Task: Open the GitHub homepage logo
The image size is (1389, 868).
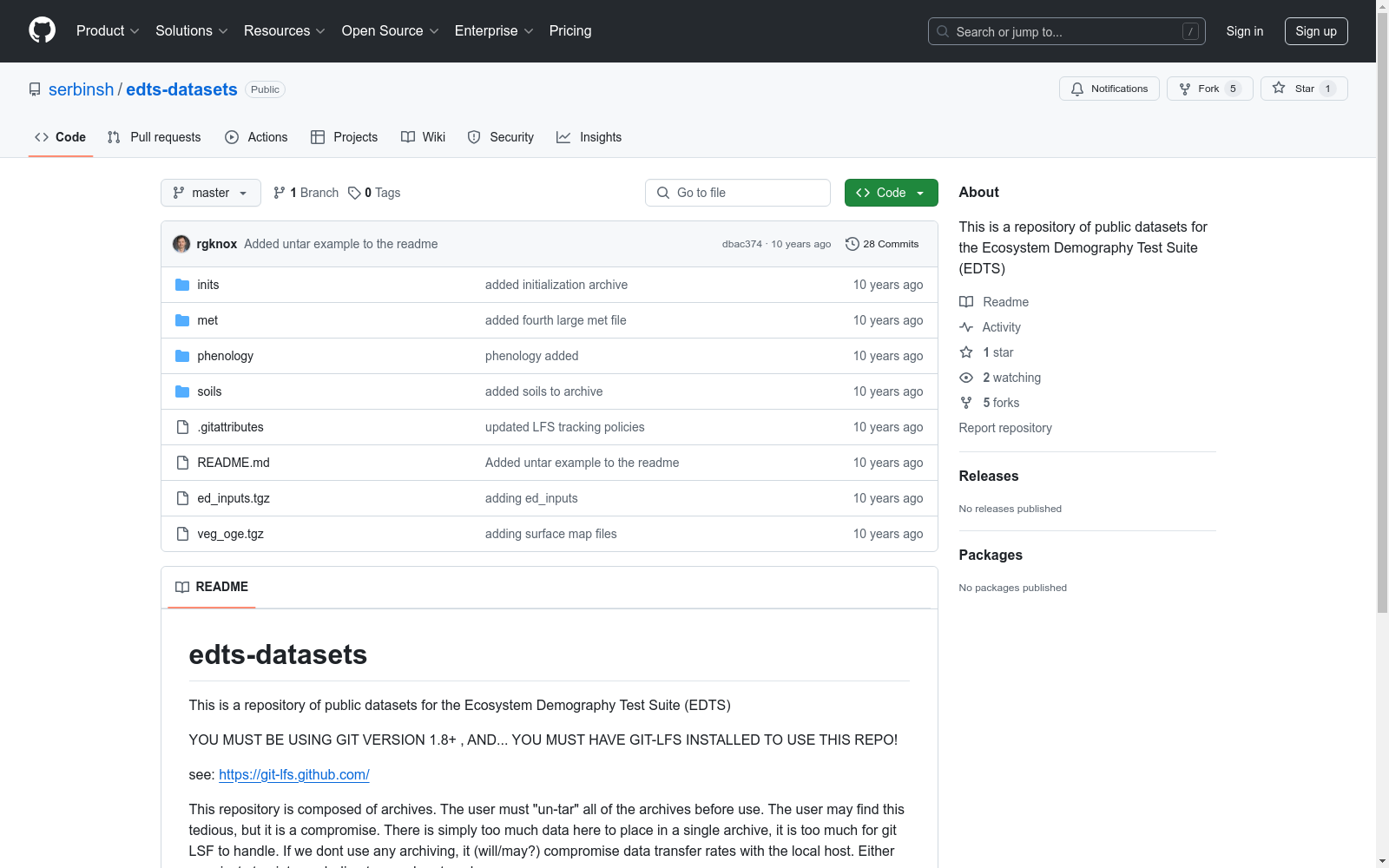Action: coord(42,30)
